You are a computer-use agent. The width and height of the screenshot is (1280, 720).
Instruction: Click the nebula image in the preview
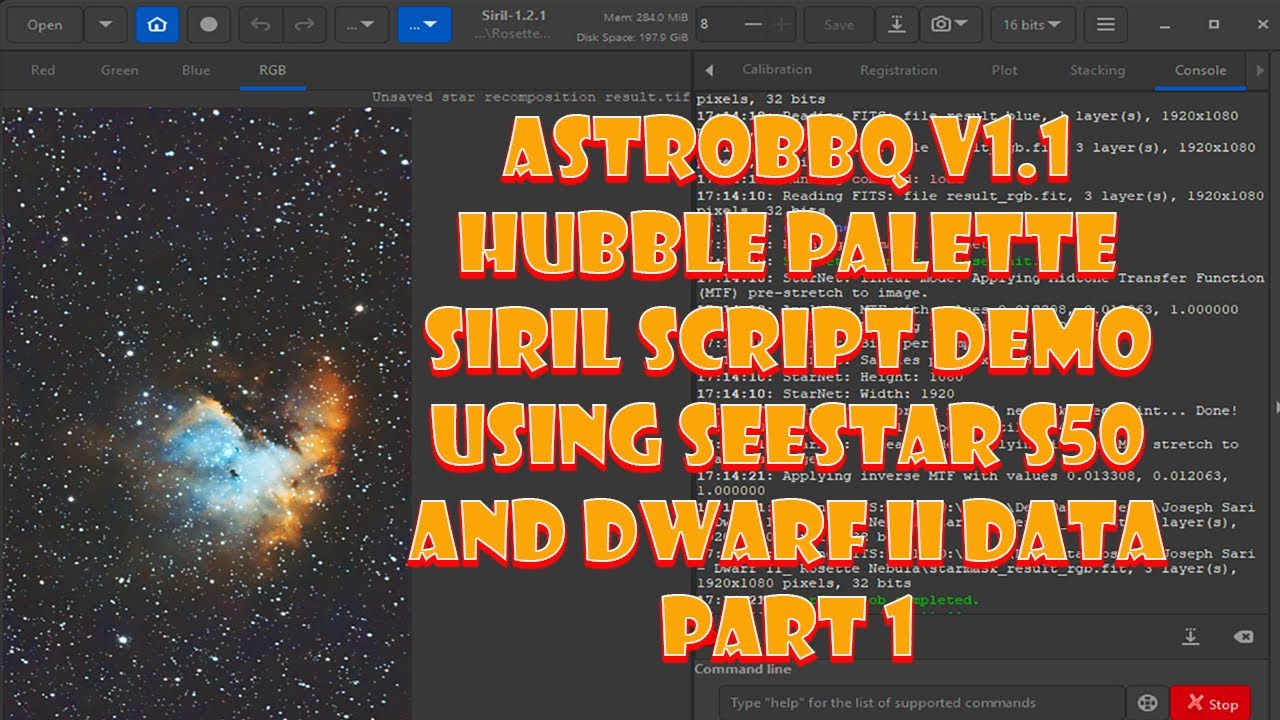click(x=207, y=413)
